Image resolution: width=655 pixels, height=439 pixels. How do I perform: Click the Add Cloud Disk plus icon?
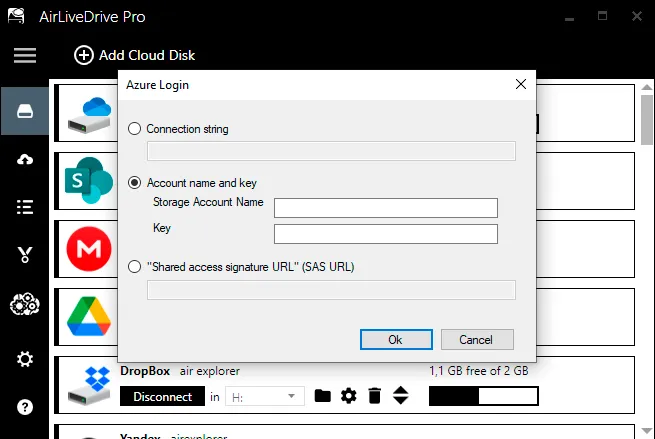84,55
